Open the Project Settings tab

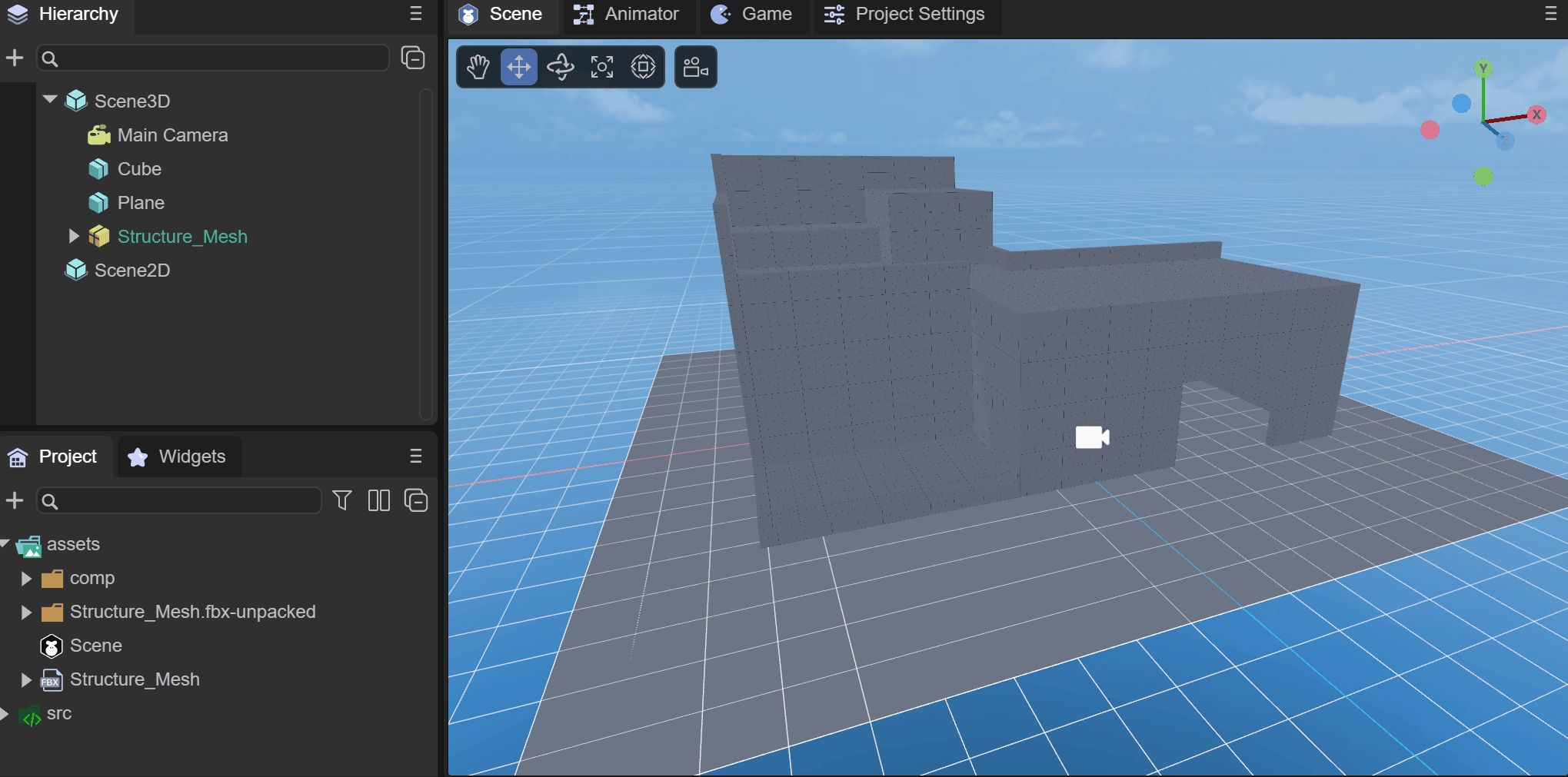904,15
